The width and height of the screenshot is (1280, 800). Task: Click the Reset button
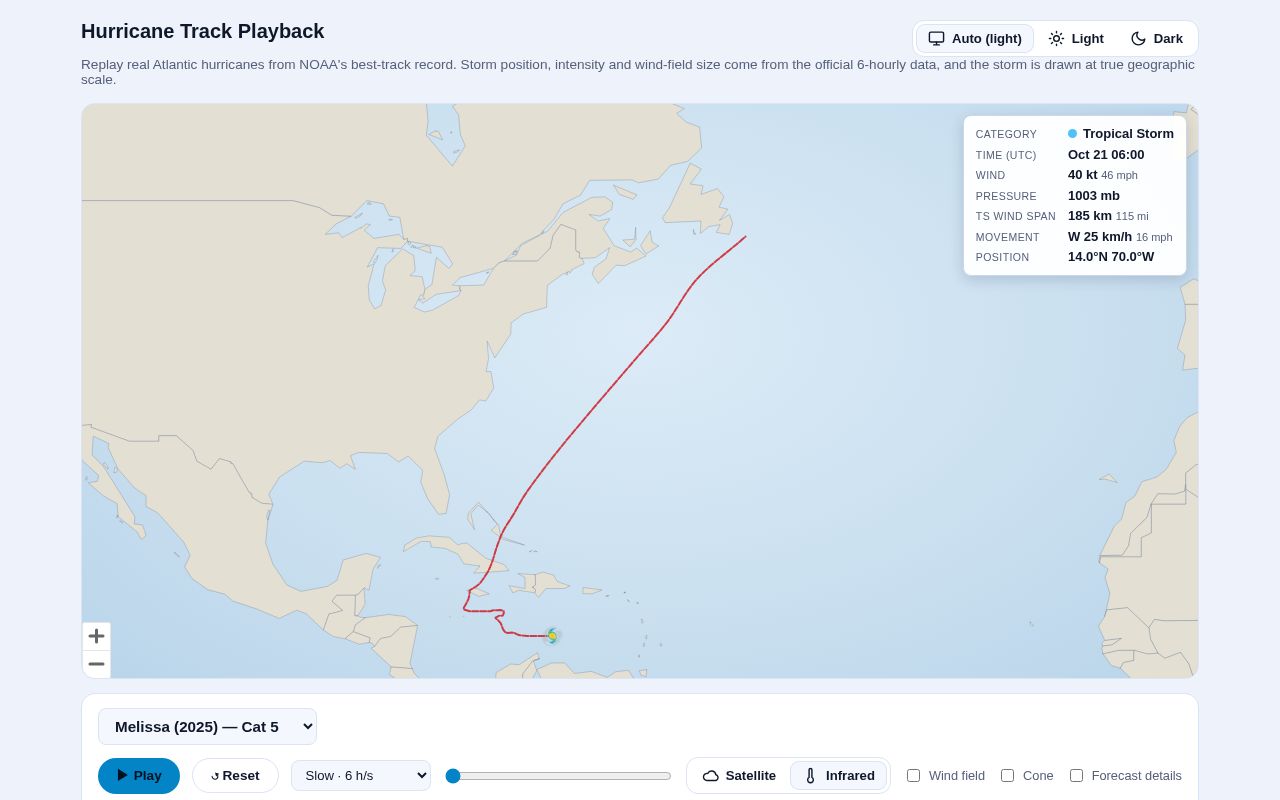(235, 776)
